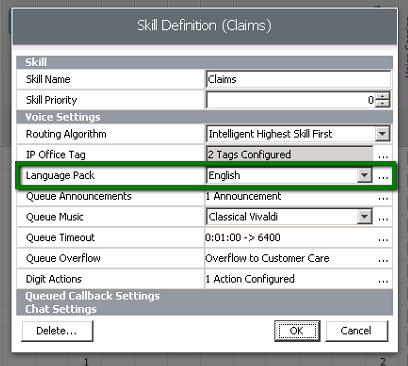
Task: Open Queue Music ellipsis options
Action: pos(383,218)
